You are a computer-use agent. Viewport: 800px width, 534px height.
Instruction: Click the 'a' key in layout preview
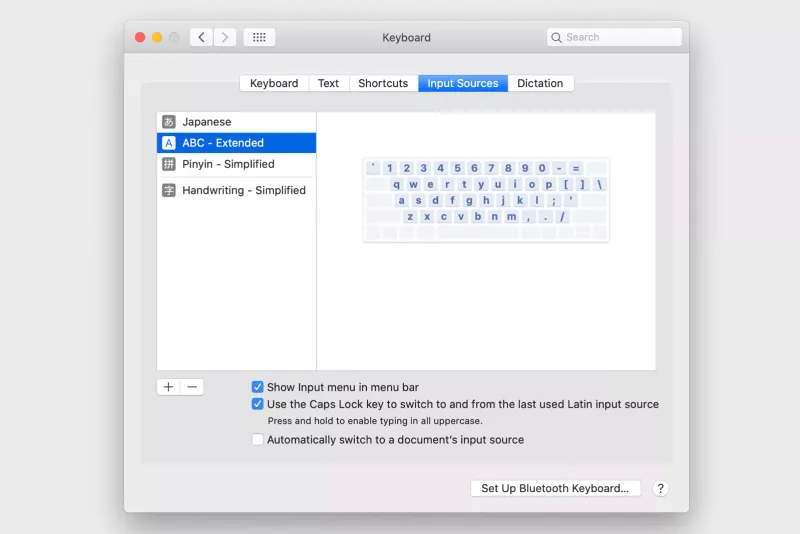(x=402, y=200)
